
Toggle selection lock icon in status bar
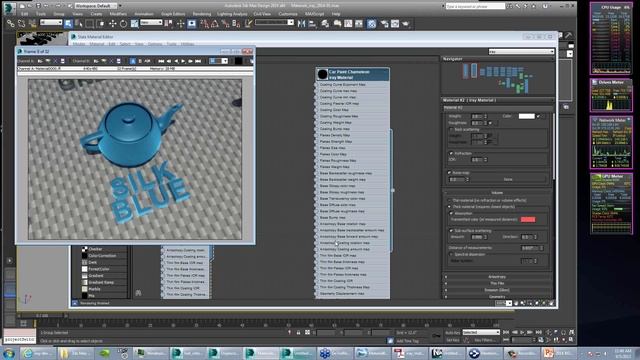298,333
